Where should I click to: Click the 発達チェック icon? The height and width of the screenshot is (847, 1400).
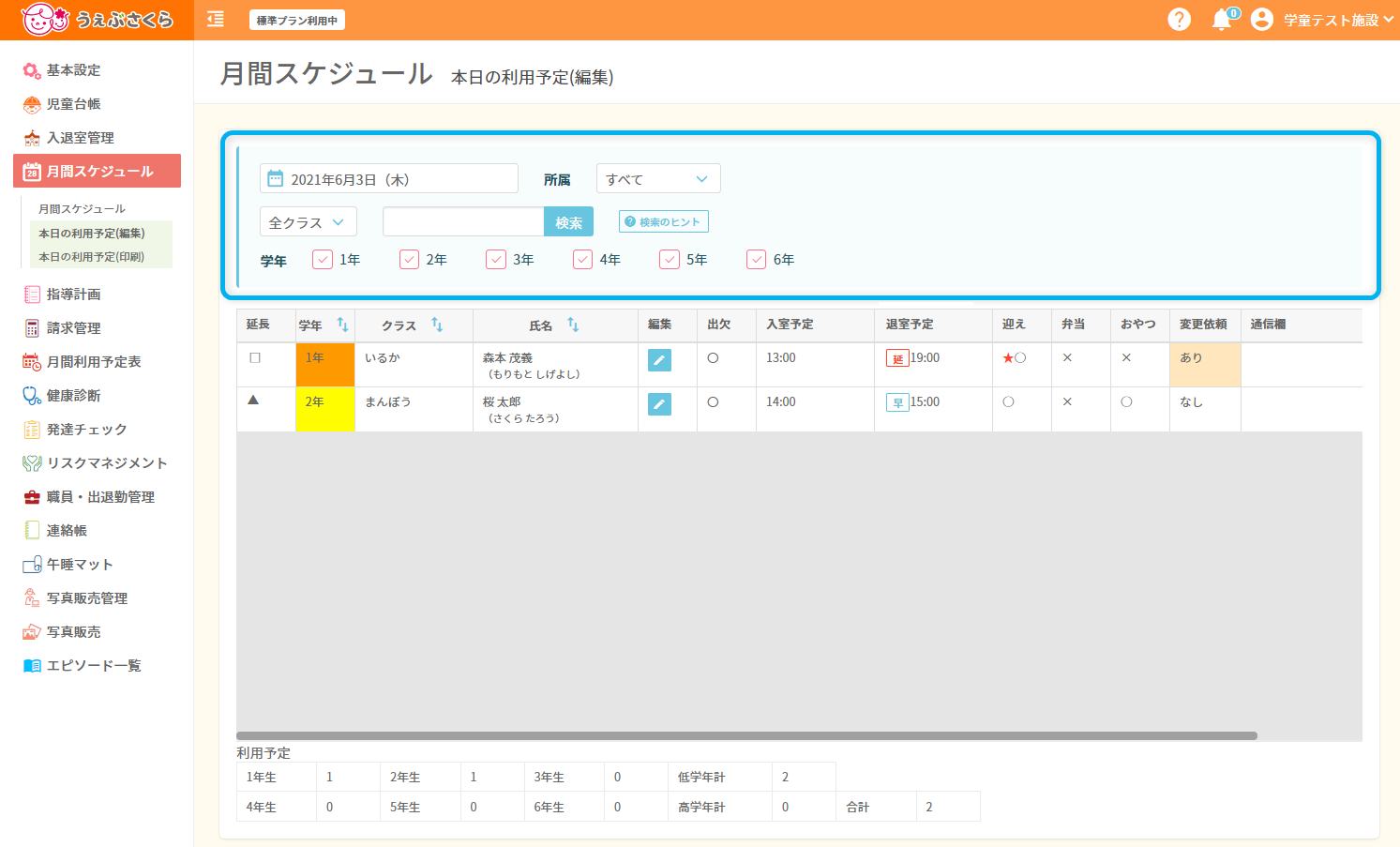point(32,430)
